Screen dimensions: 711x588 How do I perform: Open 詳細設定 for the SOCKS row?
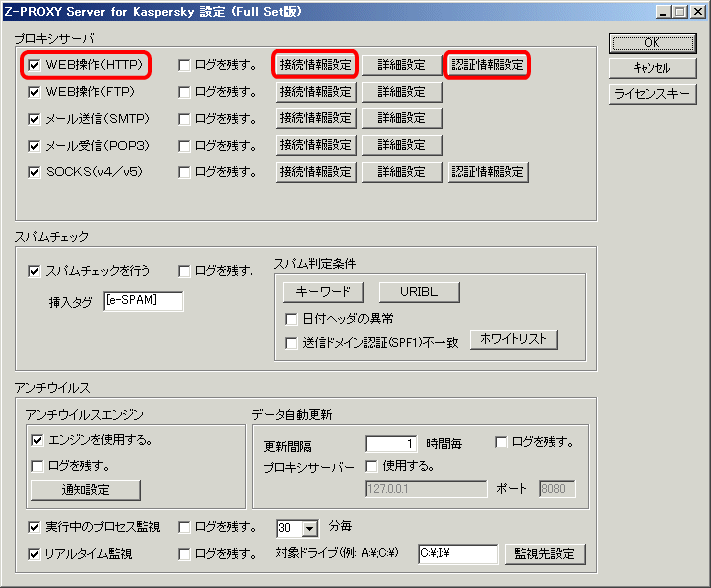click(402, 172)
